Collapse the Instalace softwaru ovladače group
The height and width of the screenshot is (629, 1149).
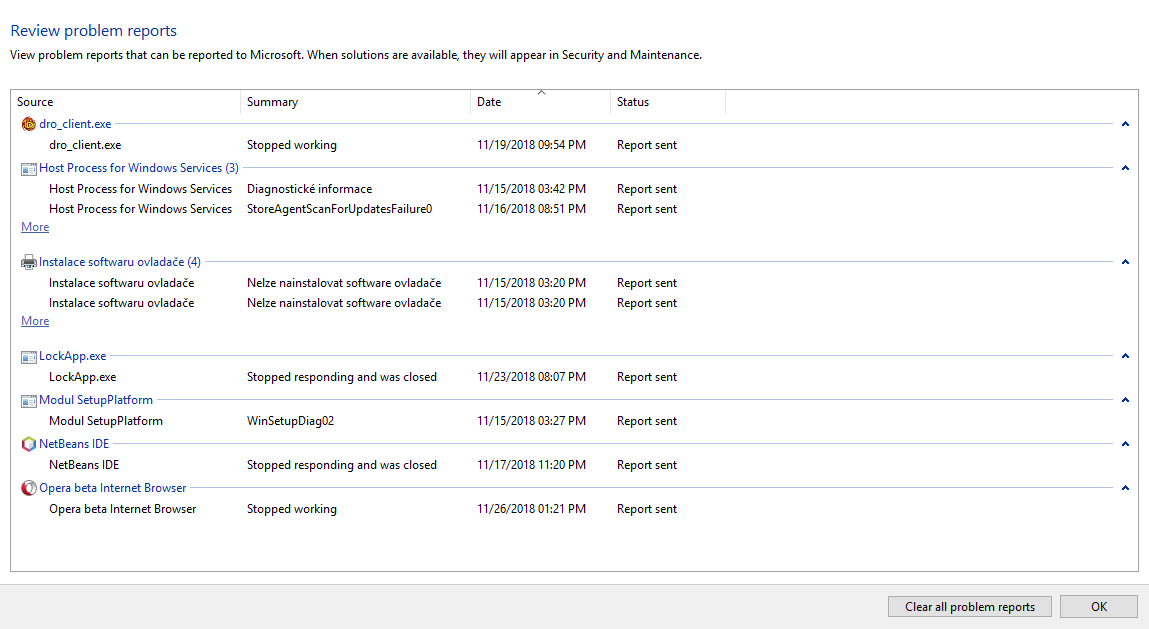click(1125, 262)
